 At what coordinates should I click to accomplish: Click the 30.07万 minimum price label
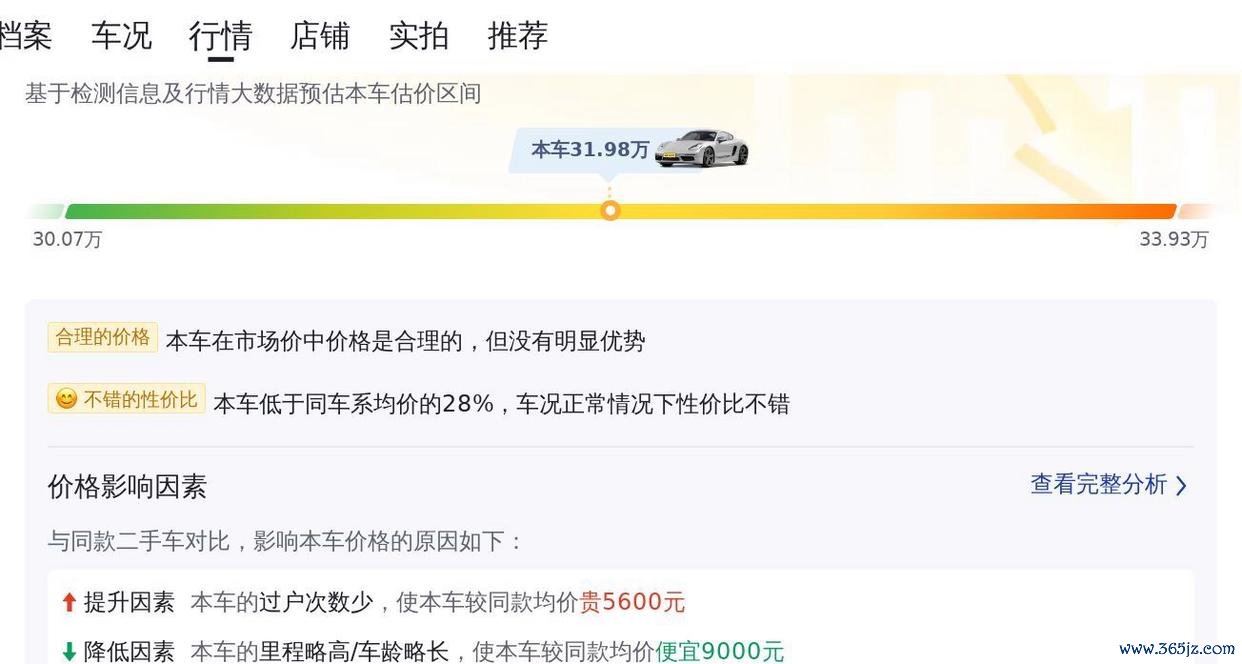tap(67, 240)
